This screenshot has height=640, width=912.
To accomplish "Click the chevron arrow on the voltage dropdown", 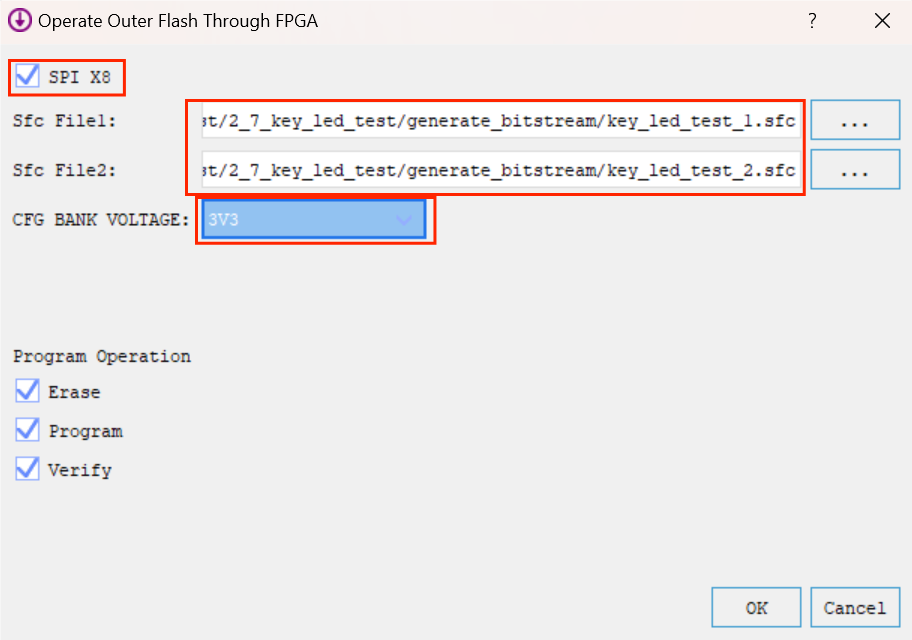I will pyautogui.click(x=405, y=220).
